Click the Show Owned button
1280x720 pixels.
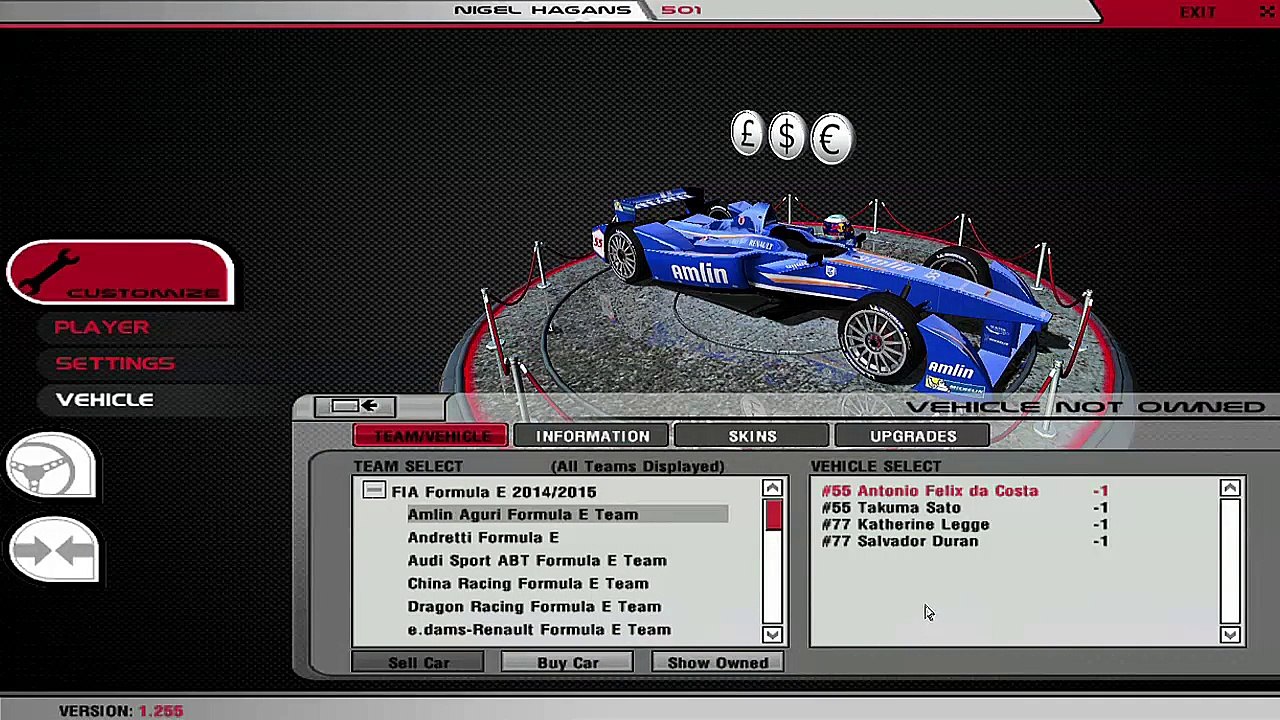pyautogui.click(x=718, y=663)
